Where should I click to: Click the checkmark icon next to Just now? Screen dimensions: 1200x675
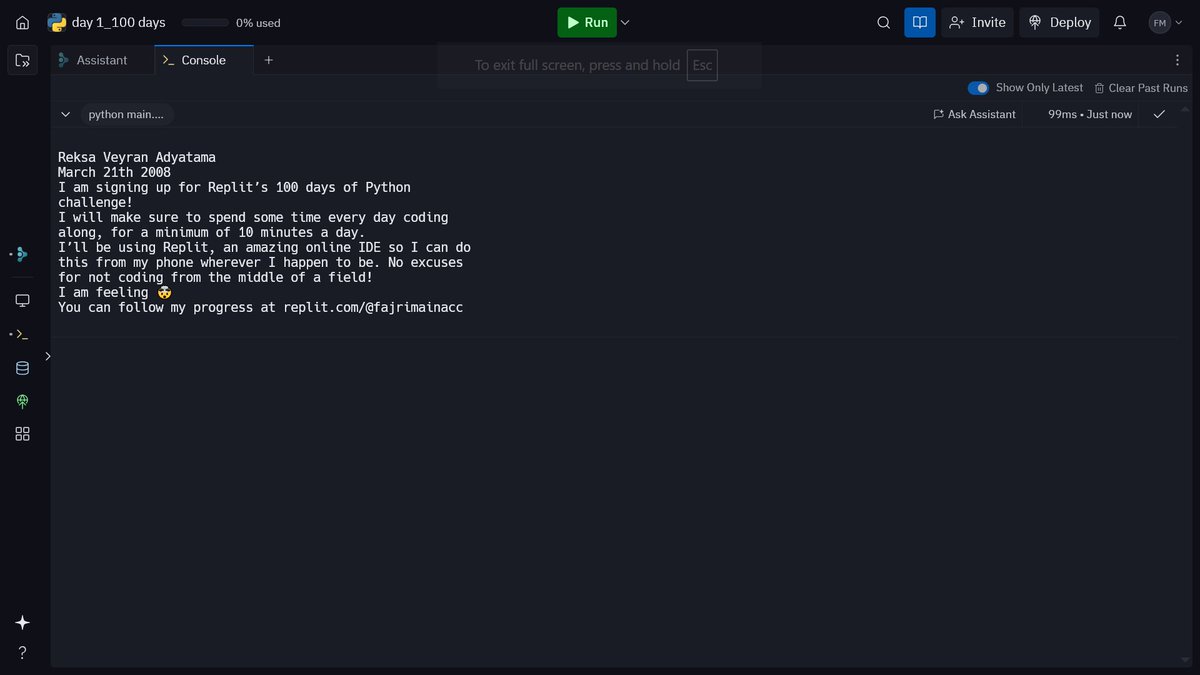(1159, 114)
